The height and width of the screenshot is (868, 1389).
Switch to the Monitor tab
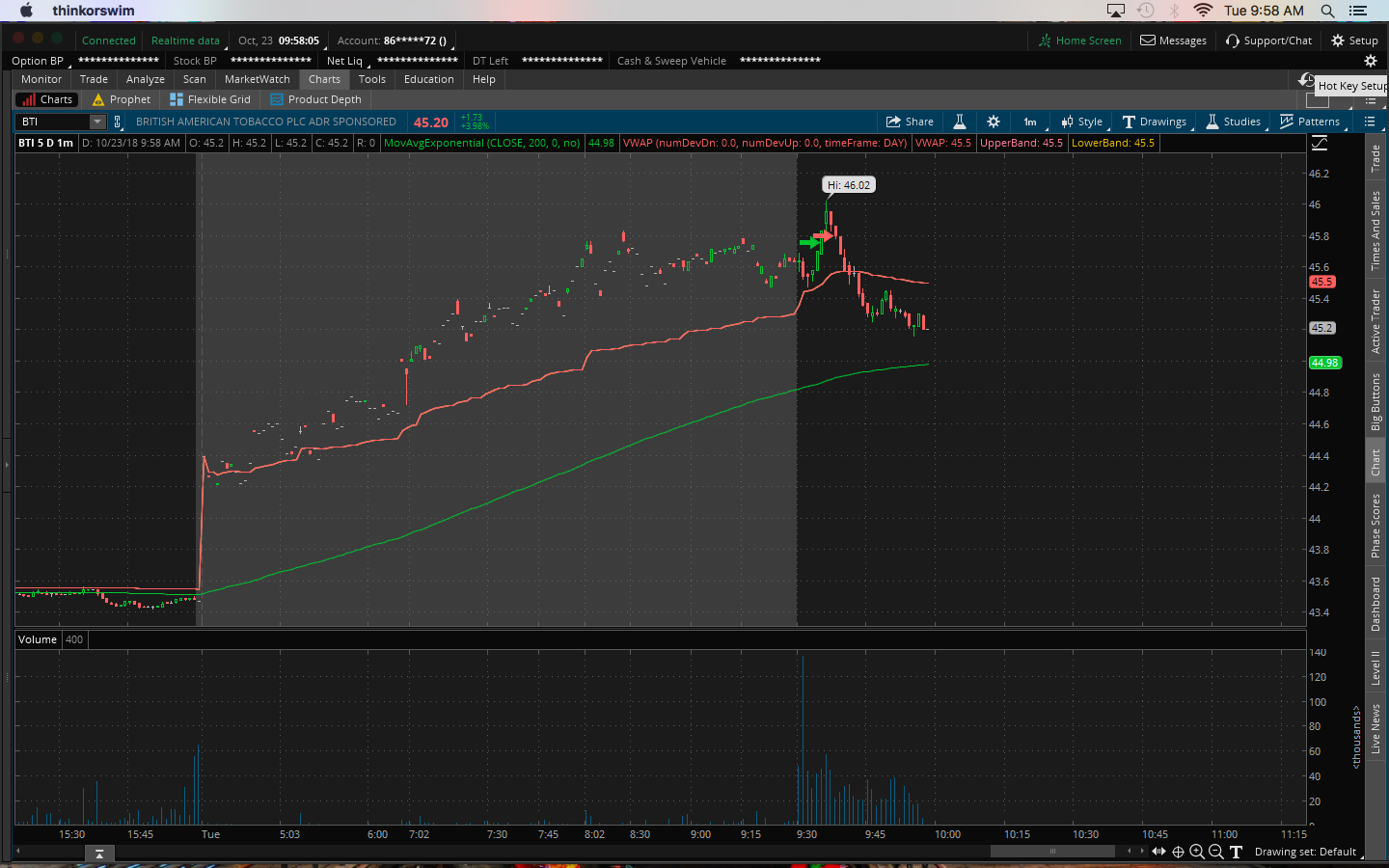click(x=41, y=79)
